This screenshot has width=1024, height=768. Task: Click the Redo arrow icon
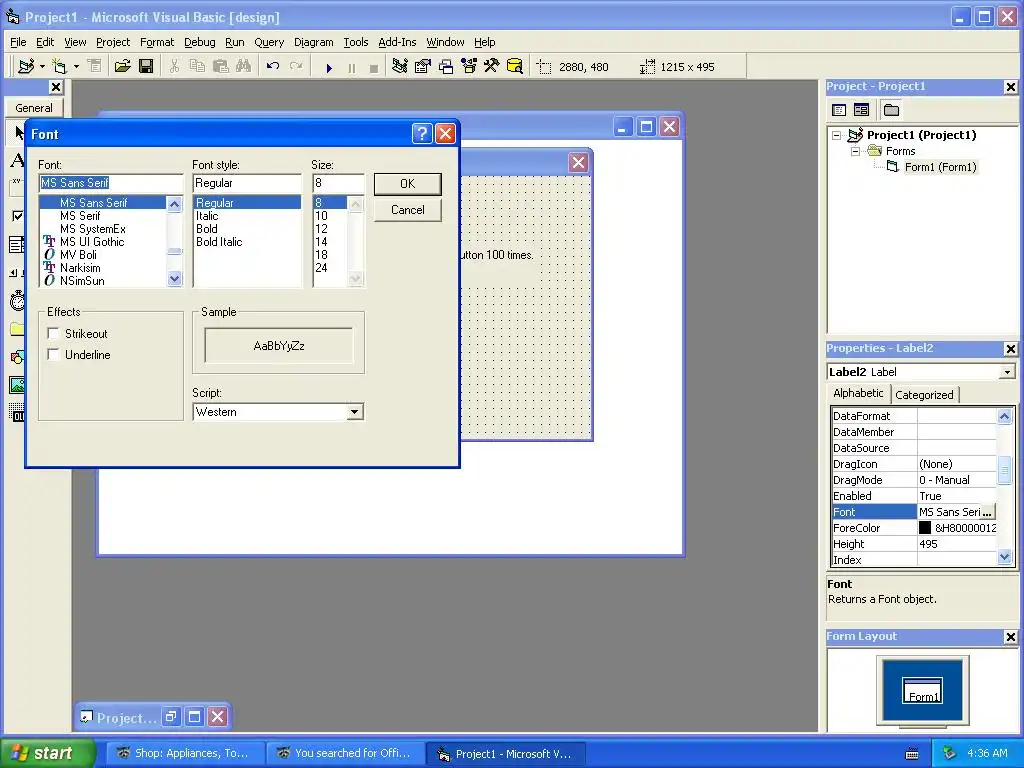tap(296, 67)
